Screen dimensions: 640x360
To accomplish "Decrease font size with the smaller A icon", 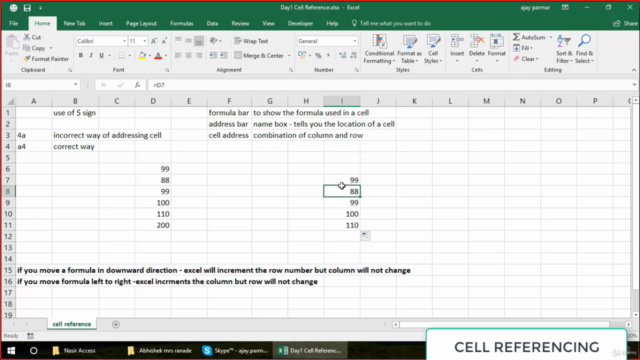I will [164, 41].
